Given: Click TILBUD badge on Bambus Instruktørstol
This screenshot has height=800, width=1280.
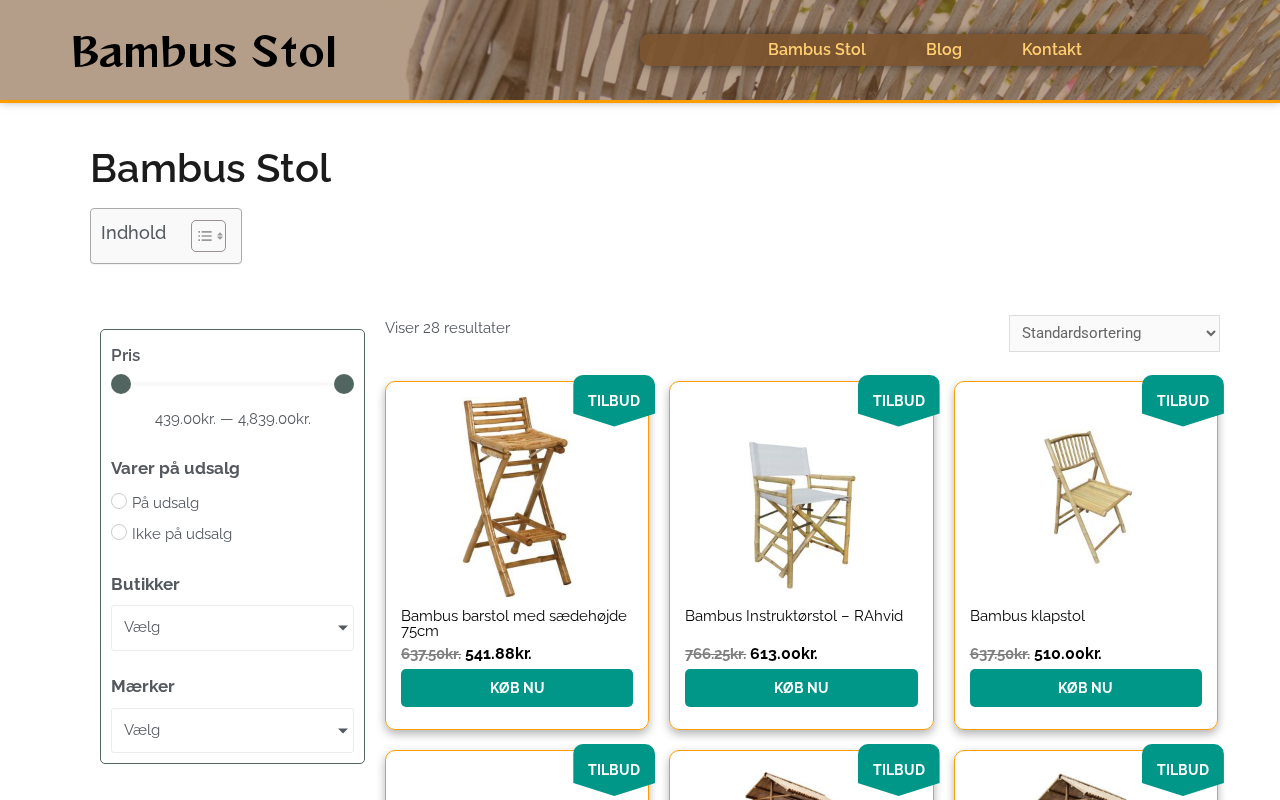Looking at the screenshot, I should click(898, 400).
